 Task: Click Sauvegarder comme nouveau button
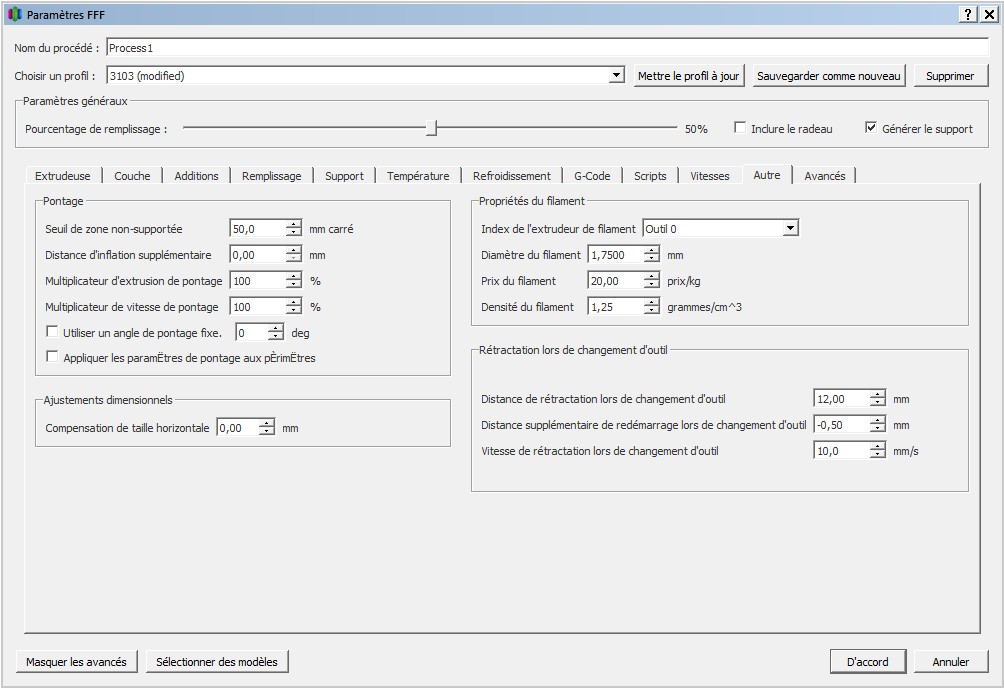click(x=829, y=76)
